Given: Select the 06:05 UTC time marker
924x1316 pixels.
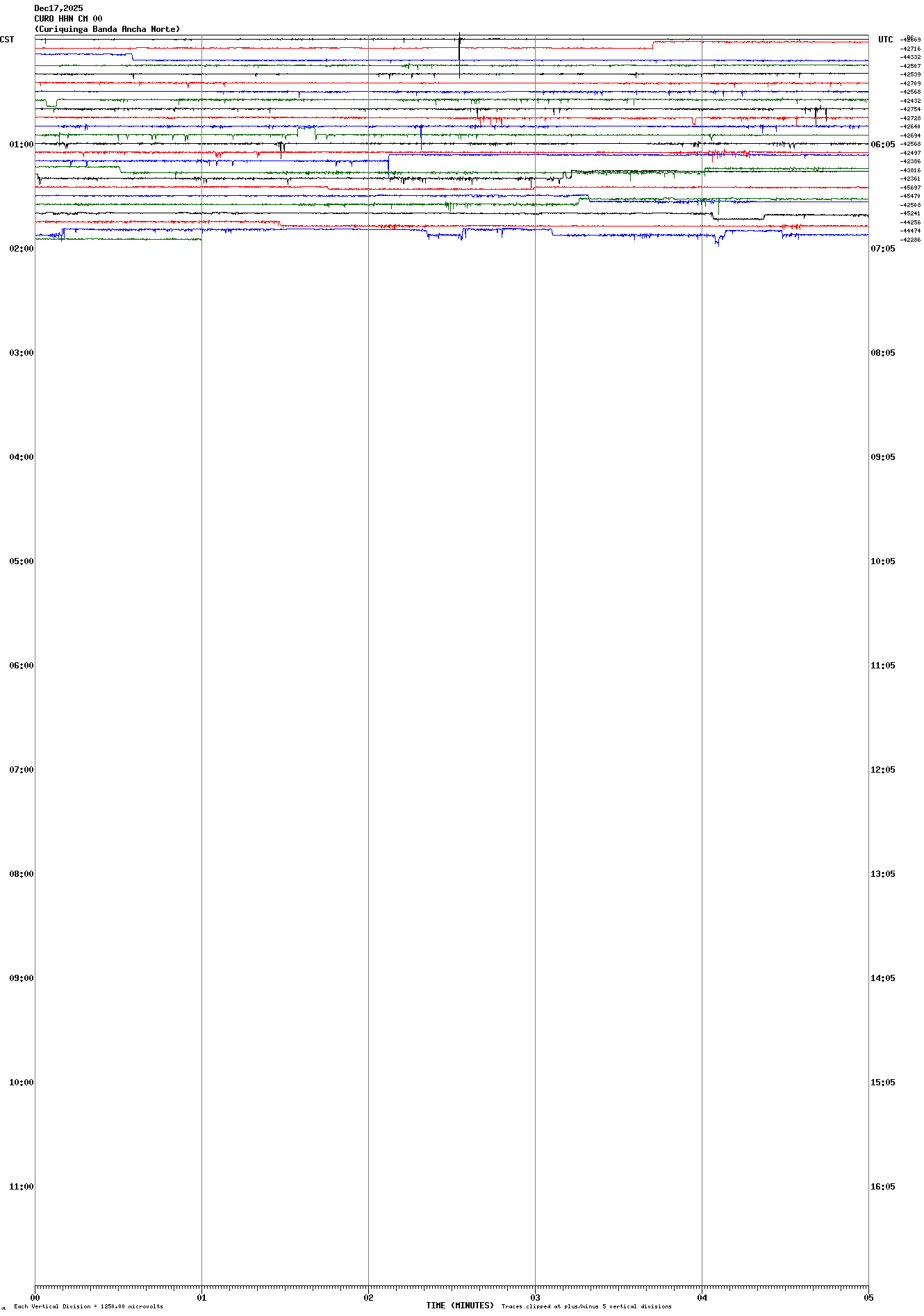Looking at the screenshot, I should [883, 145].
